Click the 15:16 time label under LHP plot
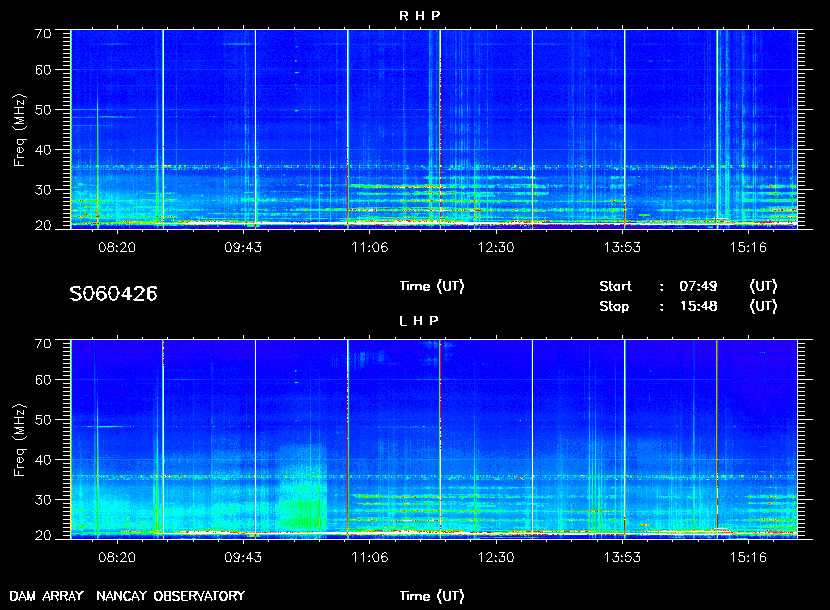 coord(748,558)
